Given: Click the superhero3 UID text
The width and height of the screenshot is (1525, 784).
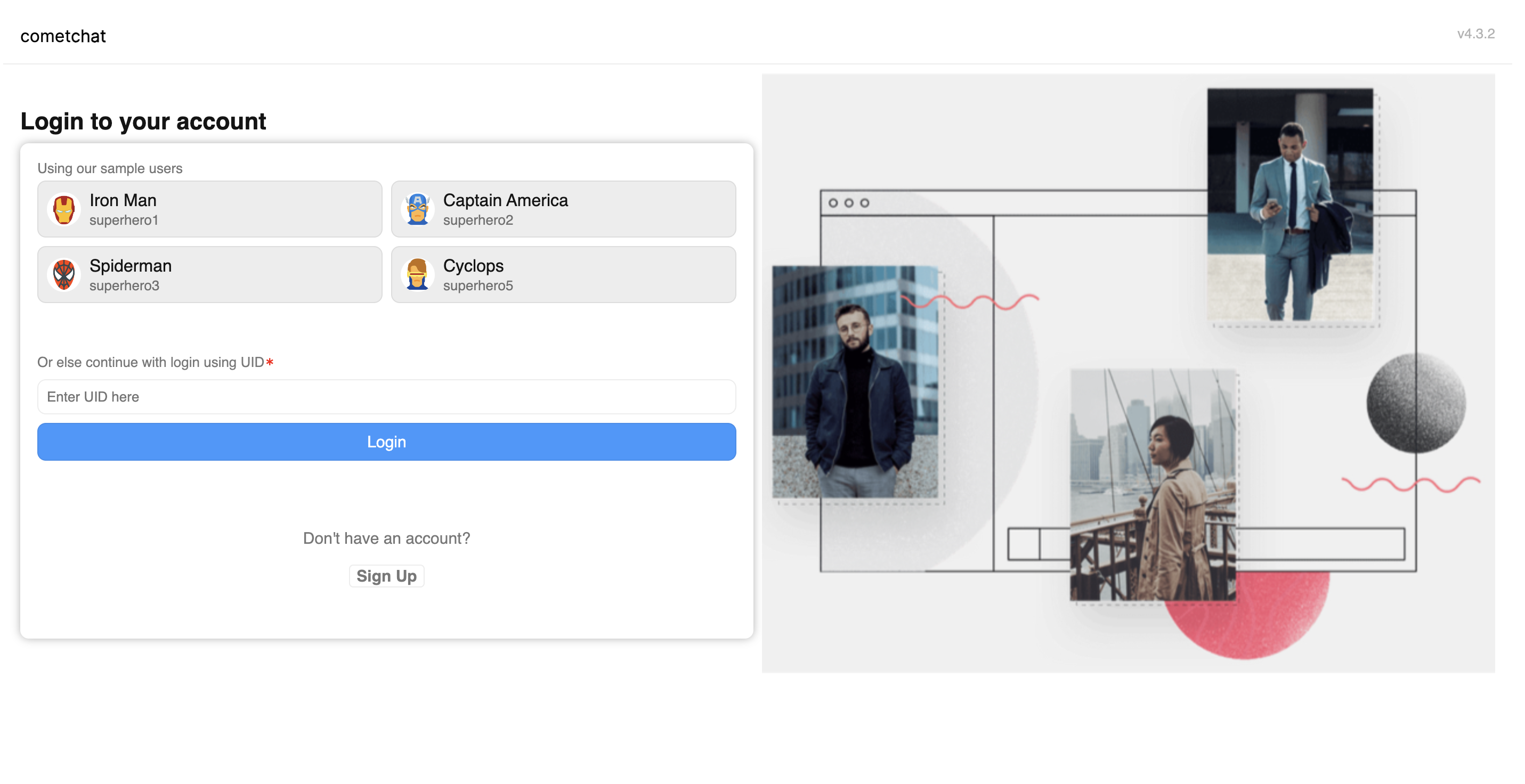Looking at the screenshot, I should [124, 287].
